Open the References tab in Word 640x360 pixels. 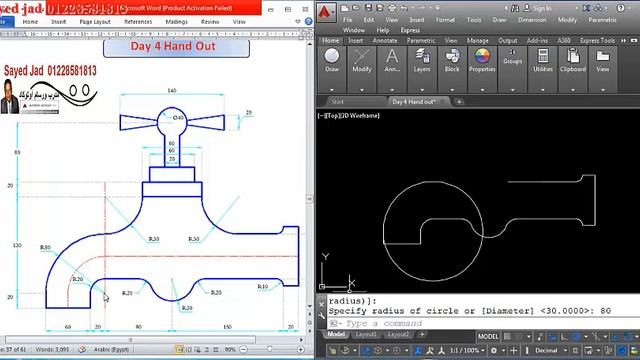[x=138, y=22]
